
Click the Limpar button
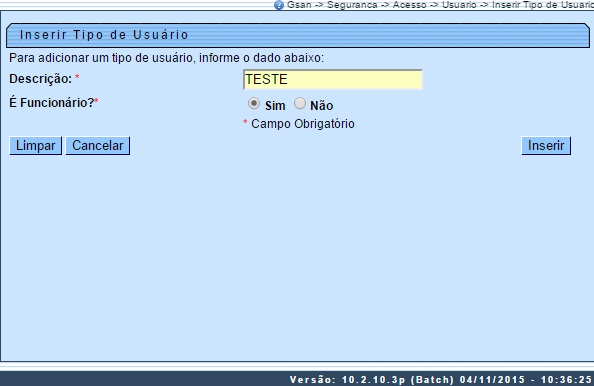36,146
